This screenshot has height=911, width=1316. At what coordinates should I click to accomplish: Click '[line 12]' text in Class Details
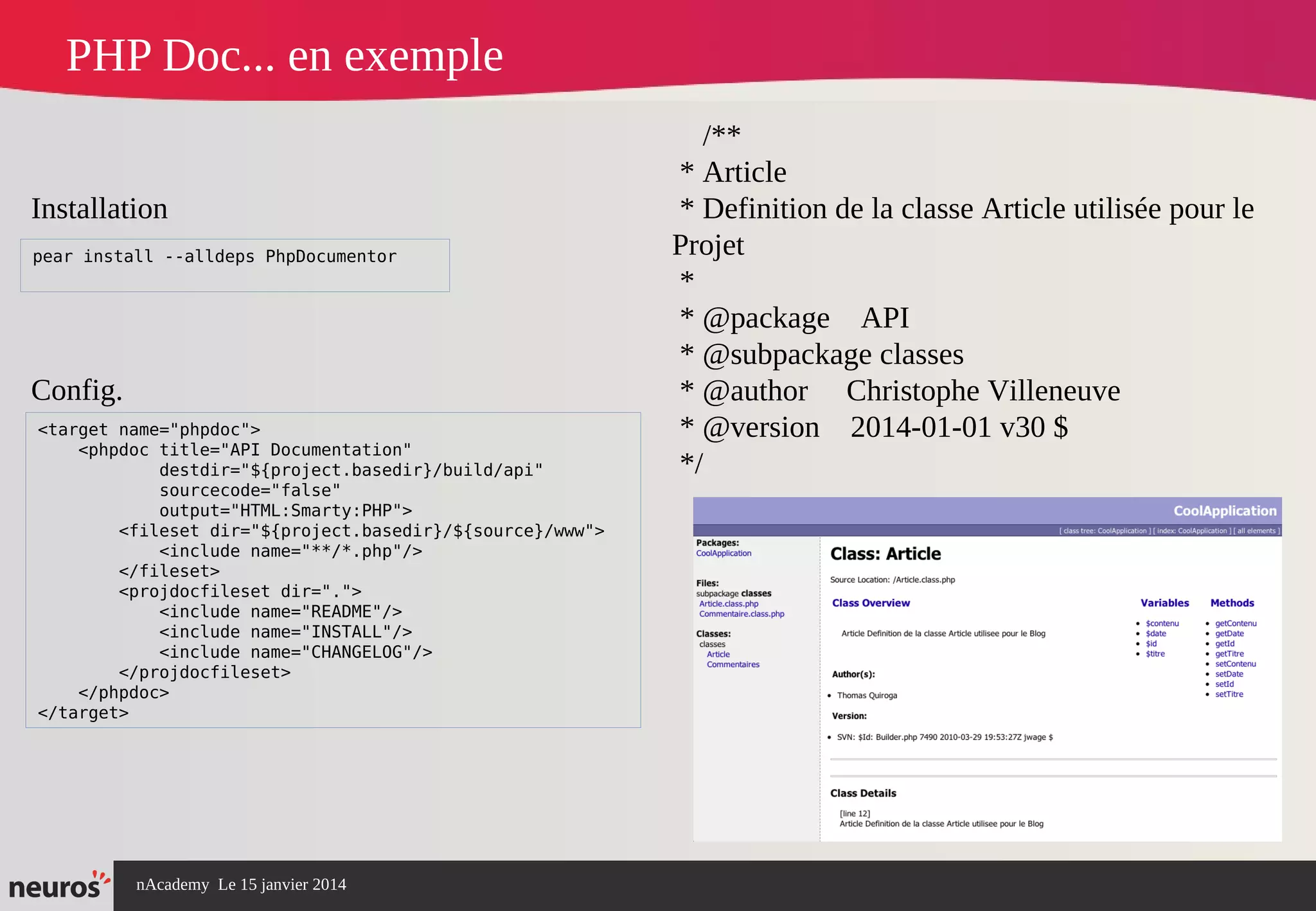855,814
